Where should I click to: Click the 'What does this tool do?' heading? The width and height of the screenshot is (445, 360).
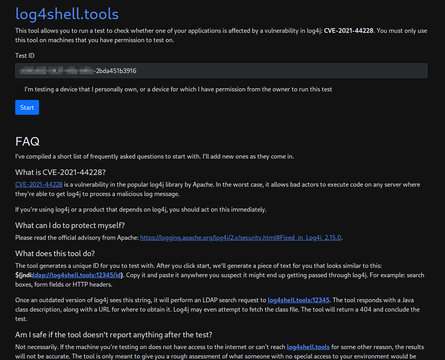point(55,254)
